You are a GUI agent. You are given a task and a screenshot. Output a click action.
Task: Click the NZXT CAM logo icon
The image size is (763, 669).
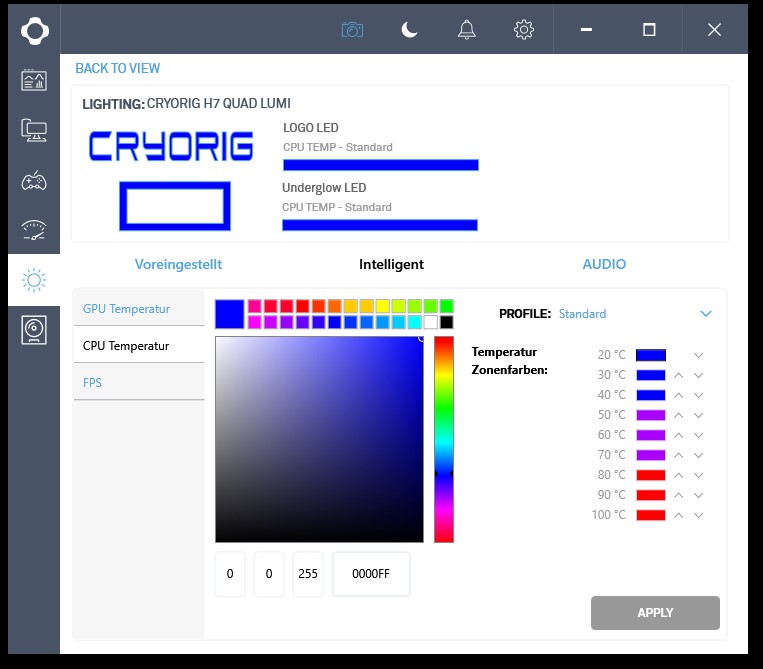point(35,31)
